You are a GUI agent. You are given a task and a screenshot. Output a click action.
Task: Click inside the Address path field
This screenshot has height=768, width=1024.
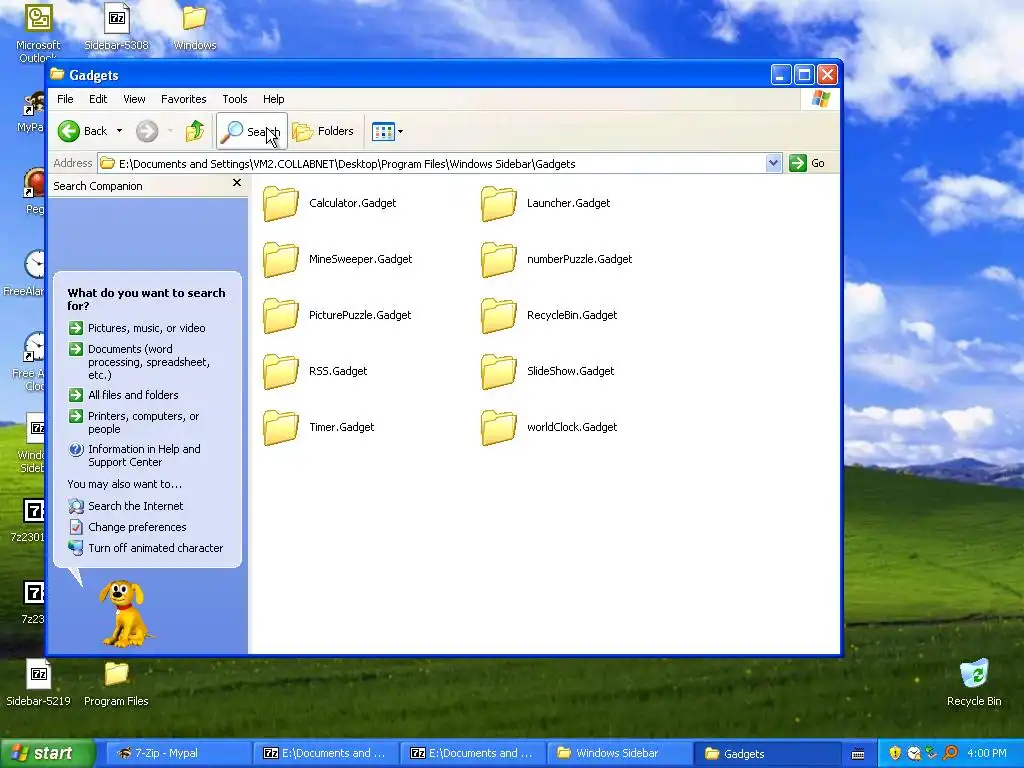[431, 163]
